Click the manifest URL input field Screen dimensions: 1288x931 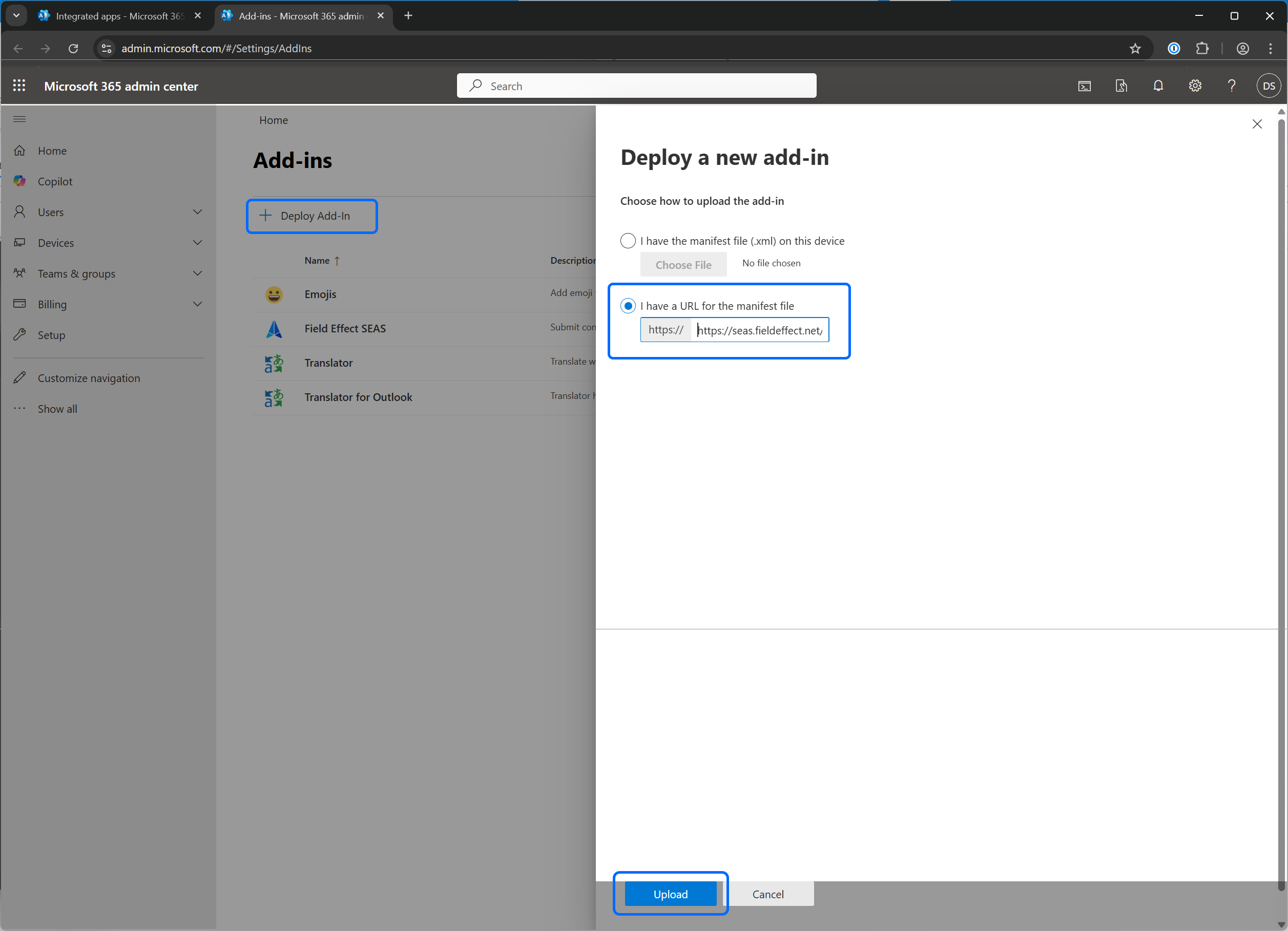pyautogui.click(x=759, y=330)
